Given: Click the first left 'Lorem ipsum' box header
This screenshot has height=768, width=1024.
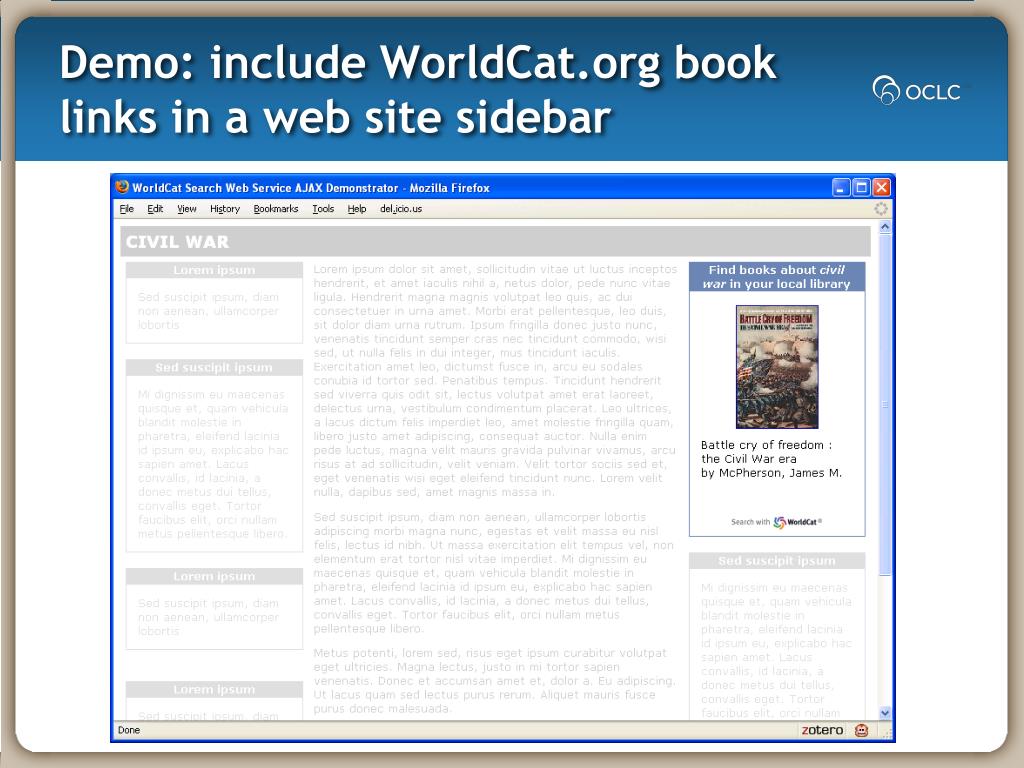Looking at the screenshot, I should point(214,270).
